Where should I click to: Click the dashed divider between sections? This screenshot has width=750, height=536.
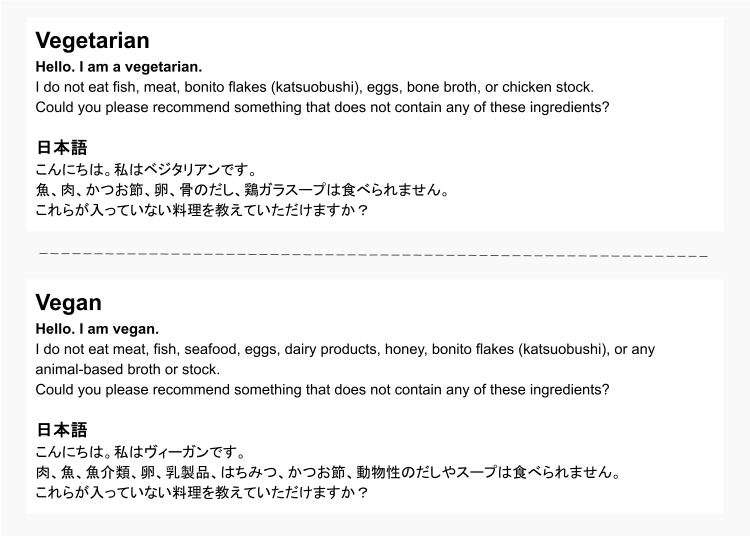374,254
